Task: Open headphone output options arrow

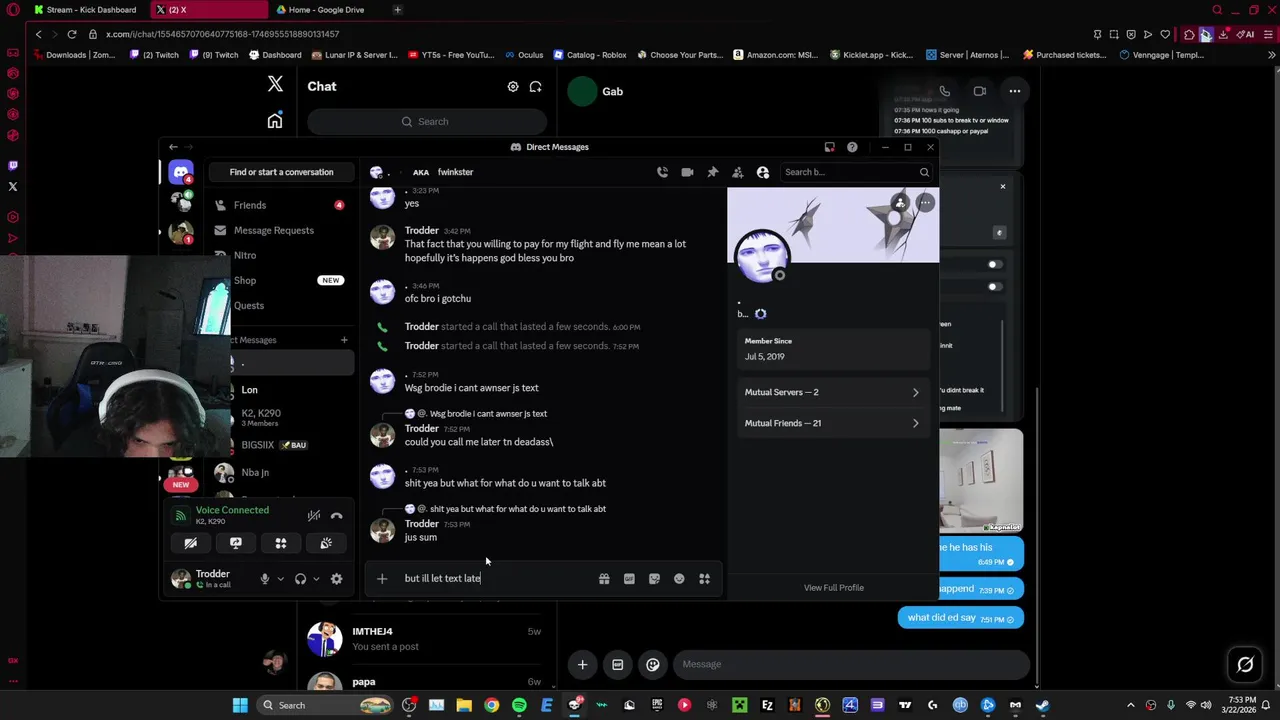Action: click(316, 579)
